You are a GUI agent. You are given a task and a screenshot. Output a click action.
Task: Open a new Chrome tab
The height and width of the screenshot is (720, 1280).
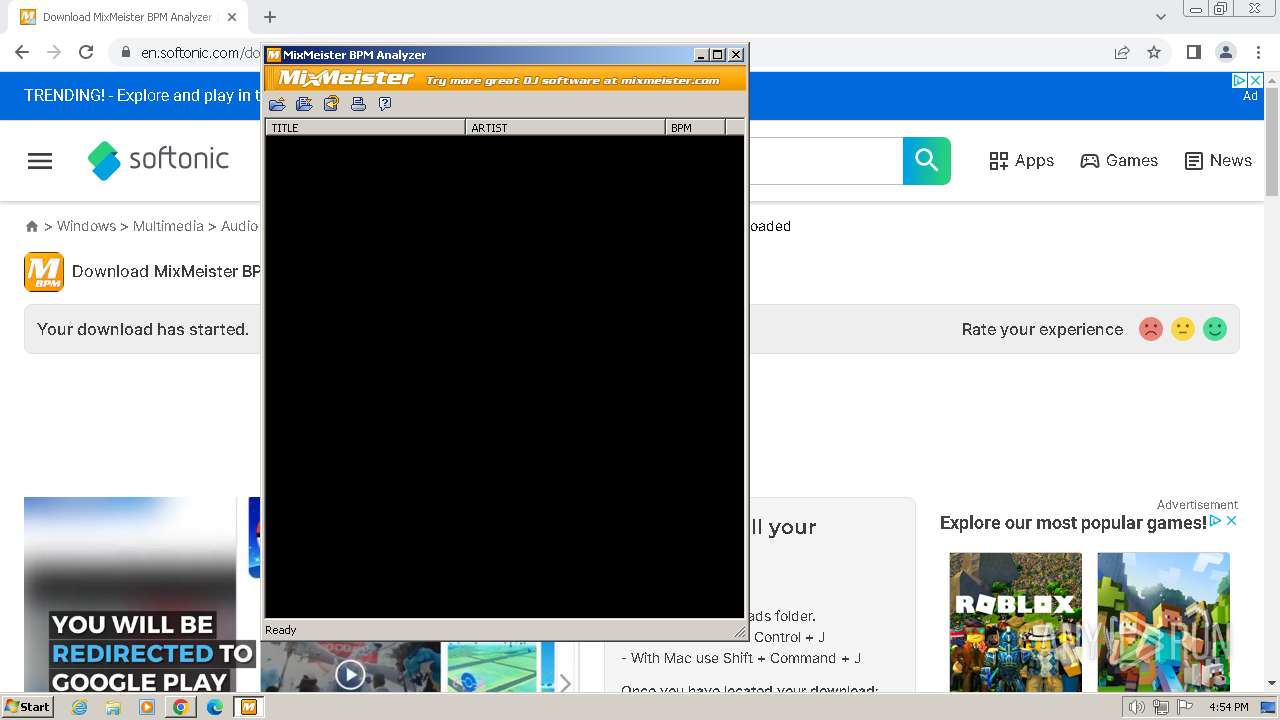point(270,17)
